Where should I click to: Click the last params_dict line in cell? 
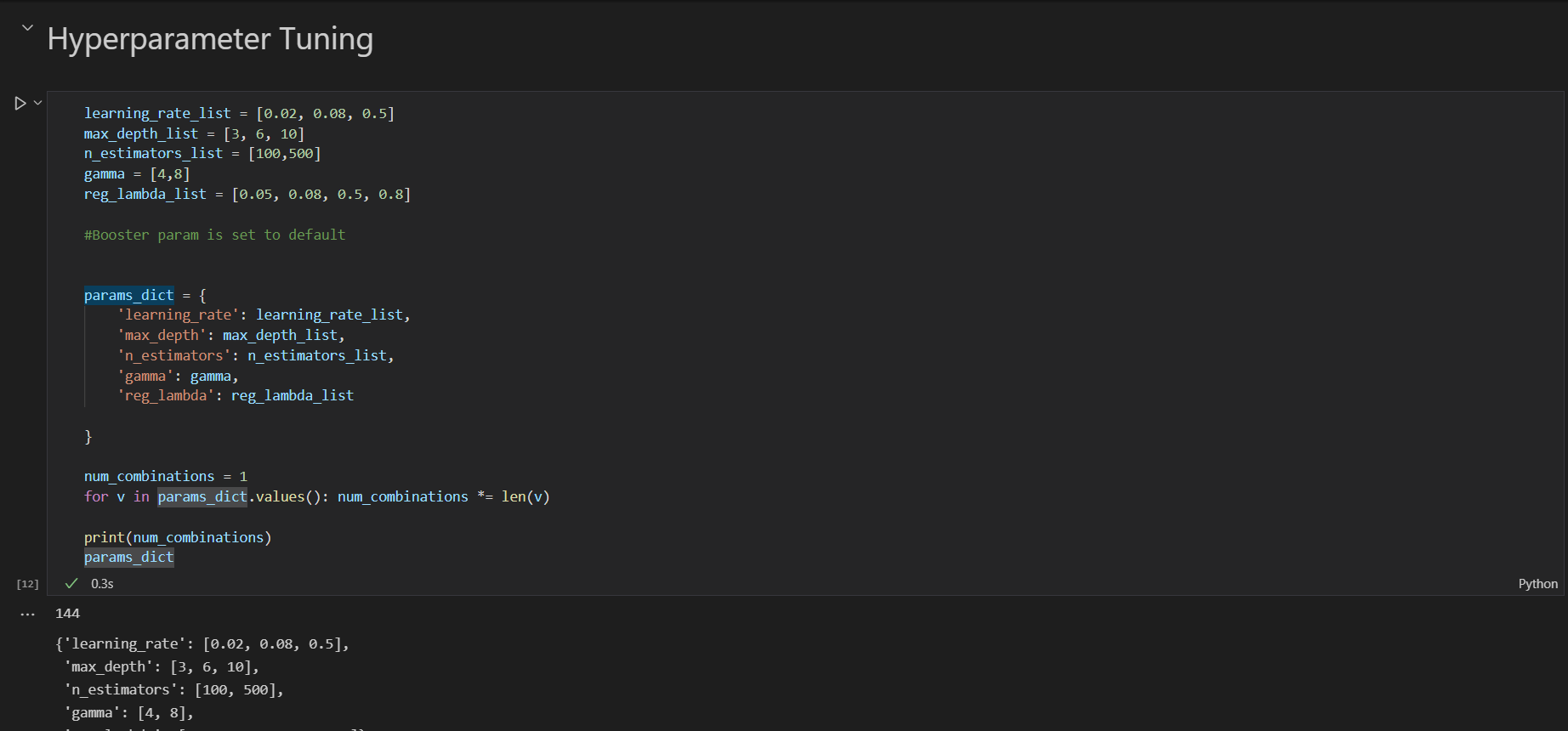click(x=128, y=557)
